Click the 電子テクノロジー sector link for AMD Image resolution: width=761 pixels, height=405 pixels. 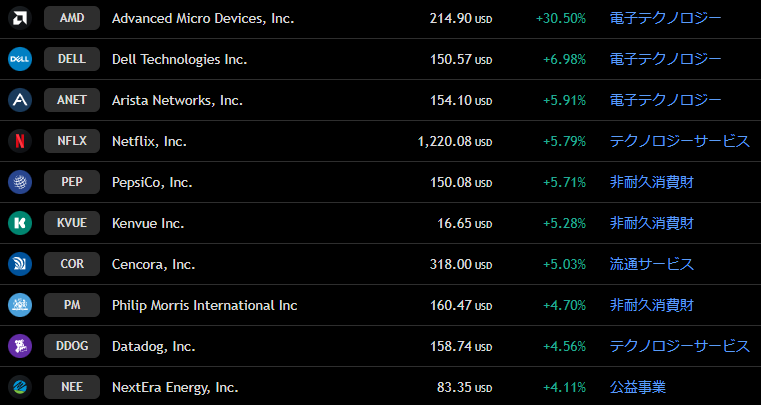(665, 18)
